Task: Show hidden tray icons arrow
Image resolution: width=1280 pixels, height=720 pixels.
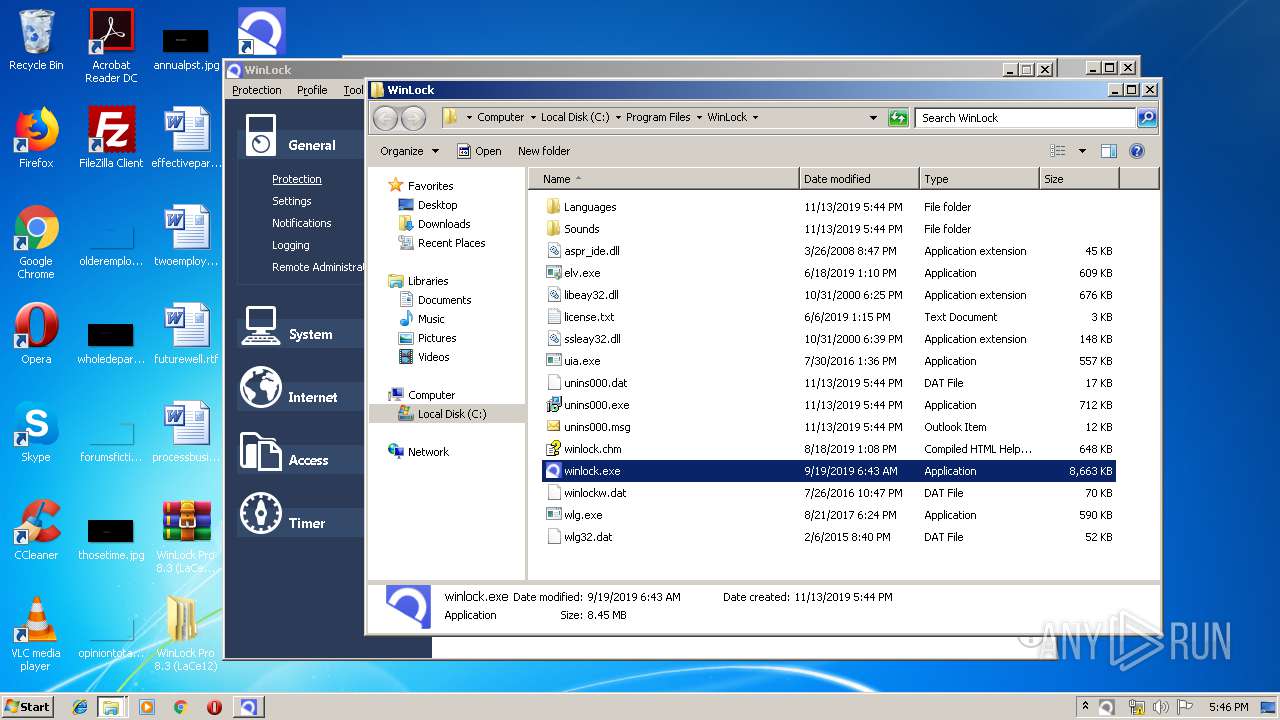Action: (1086, 707)
